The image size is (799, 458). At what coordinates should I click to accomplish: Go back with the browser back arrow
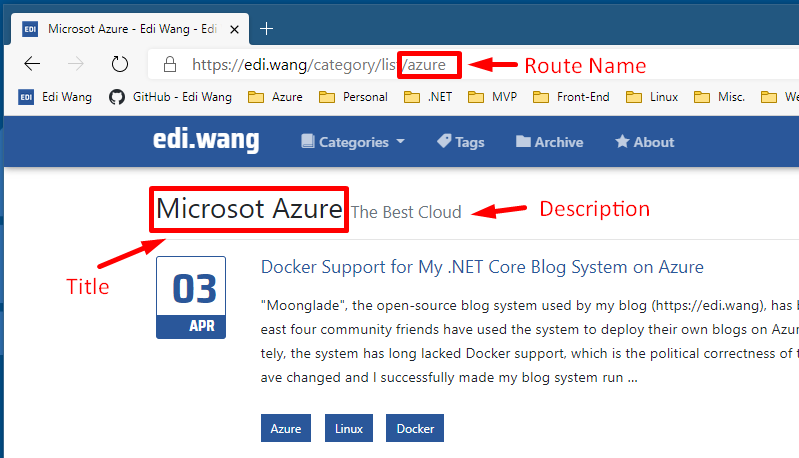[32, 64]
